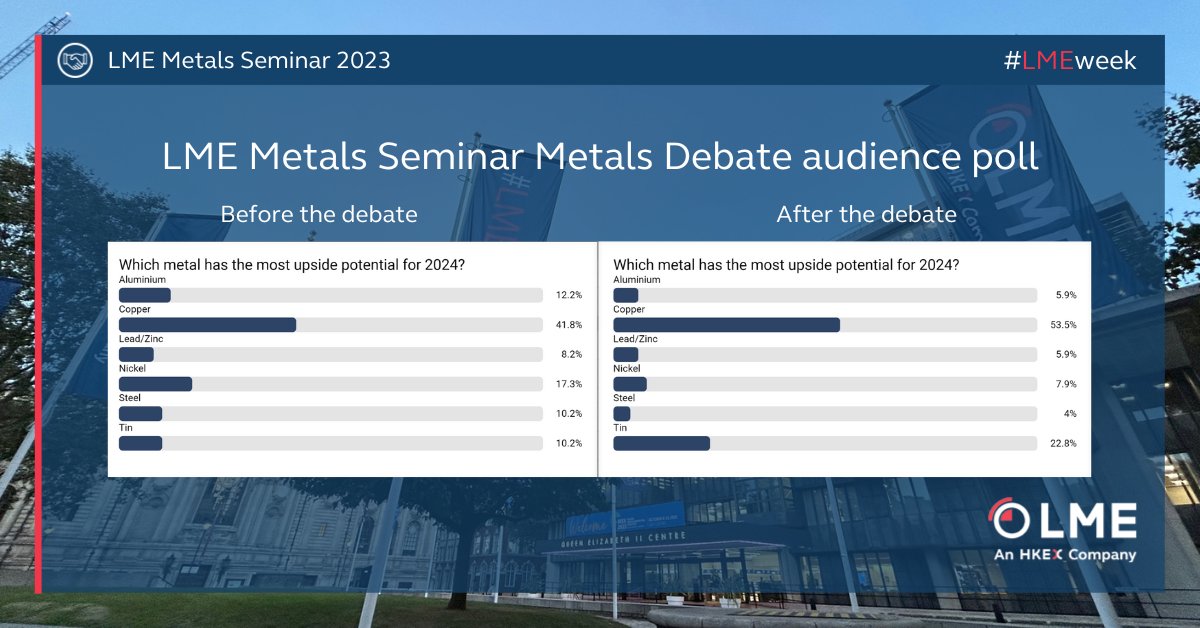1200x628 pixels.
Task: Click the after-debate poll question text
Action: point(786,265)
